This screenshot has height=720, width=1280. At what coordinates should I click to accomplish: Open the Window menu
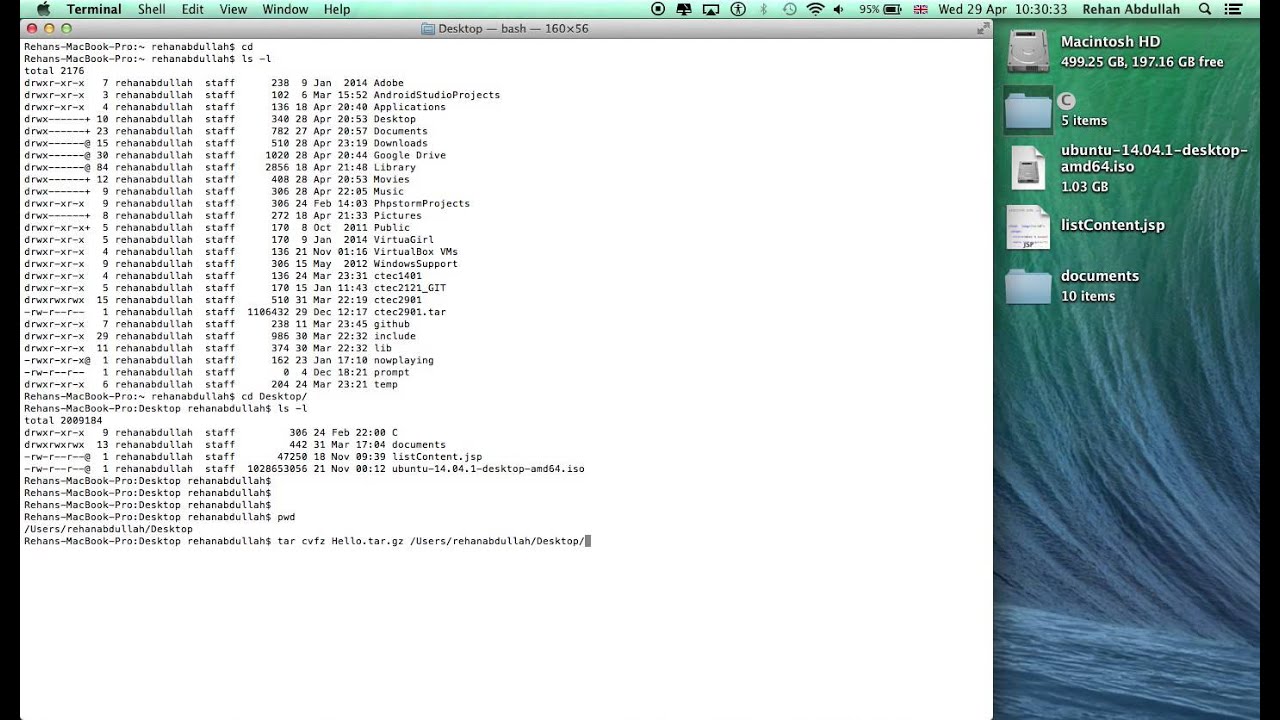pos(285,9)
